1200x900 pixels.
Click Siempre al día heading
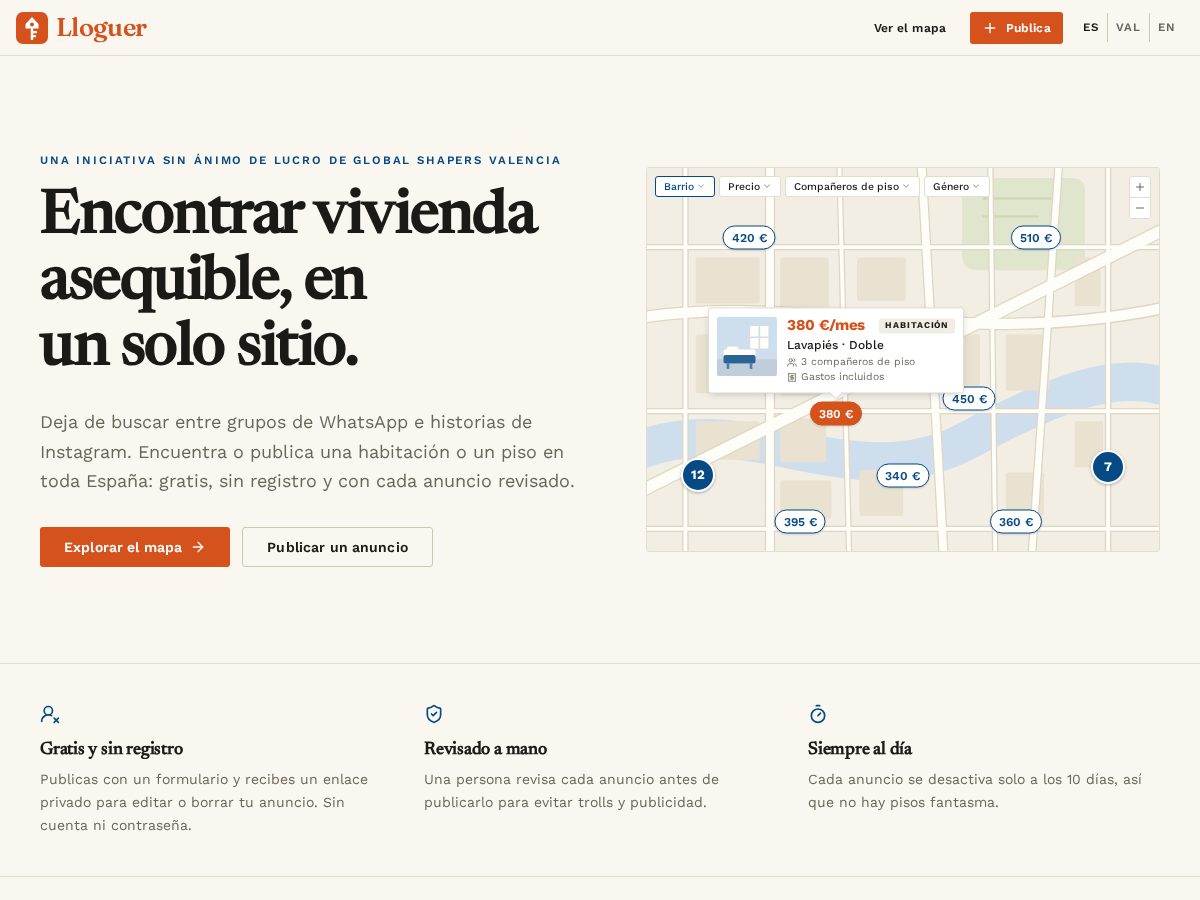[x=860, y=748]
